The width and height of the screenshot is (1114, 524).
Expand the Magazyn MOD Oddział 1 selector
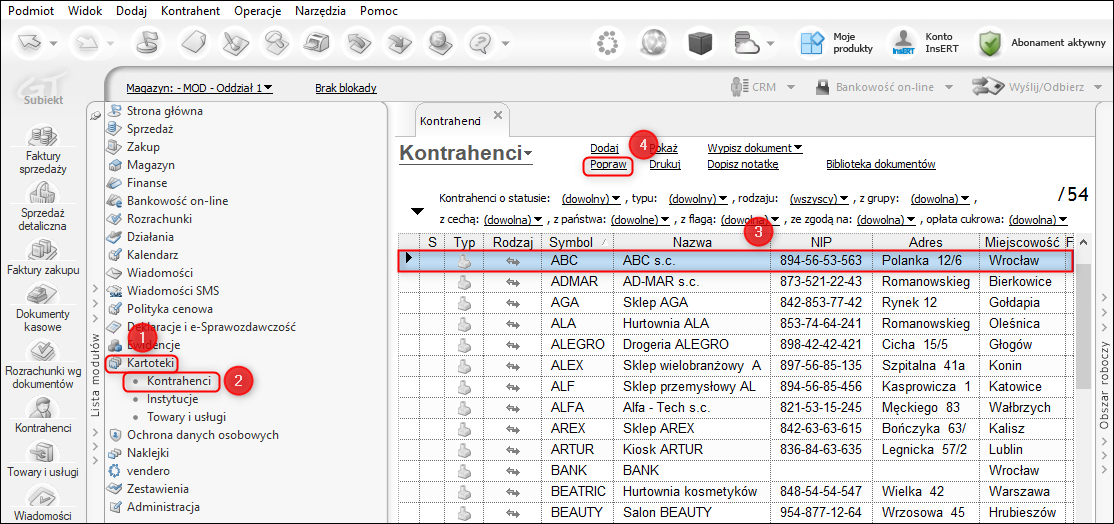pyautogui.click(x=200, y=88)
